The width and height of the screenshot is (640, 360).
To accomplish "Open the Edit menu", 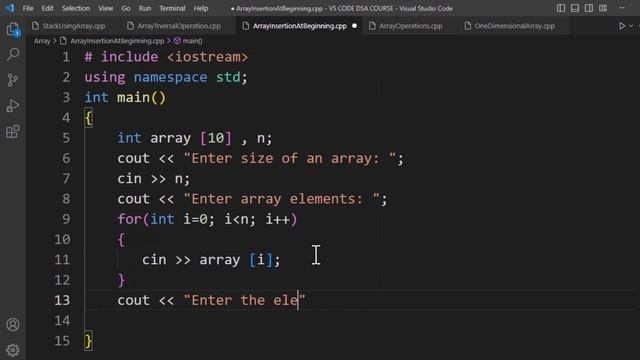I will pos(47,8).
